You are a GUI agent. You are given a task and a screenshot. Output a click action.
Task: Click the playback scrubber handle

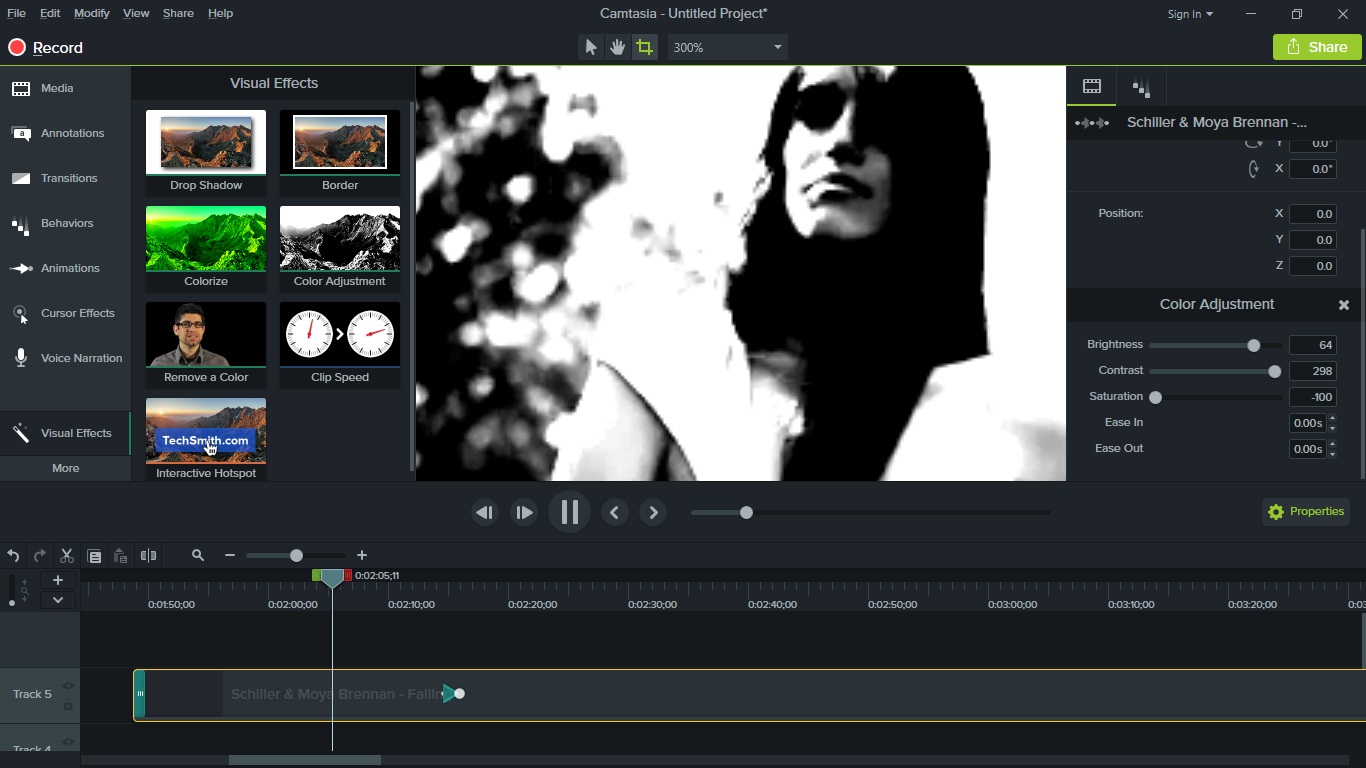[746, 512]
